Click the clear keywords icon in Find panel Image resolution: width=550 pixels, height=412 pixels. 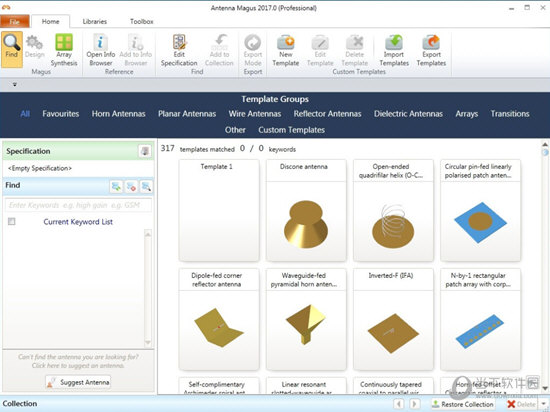click(x=132, y=186)
